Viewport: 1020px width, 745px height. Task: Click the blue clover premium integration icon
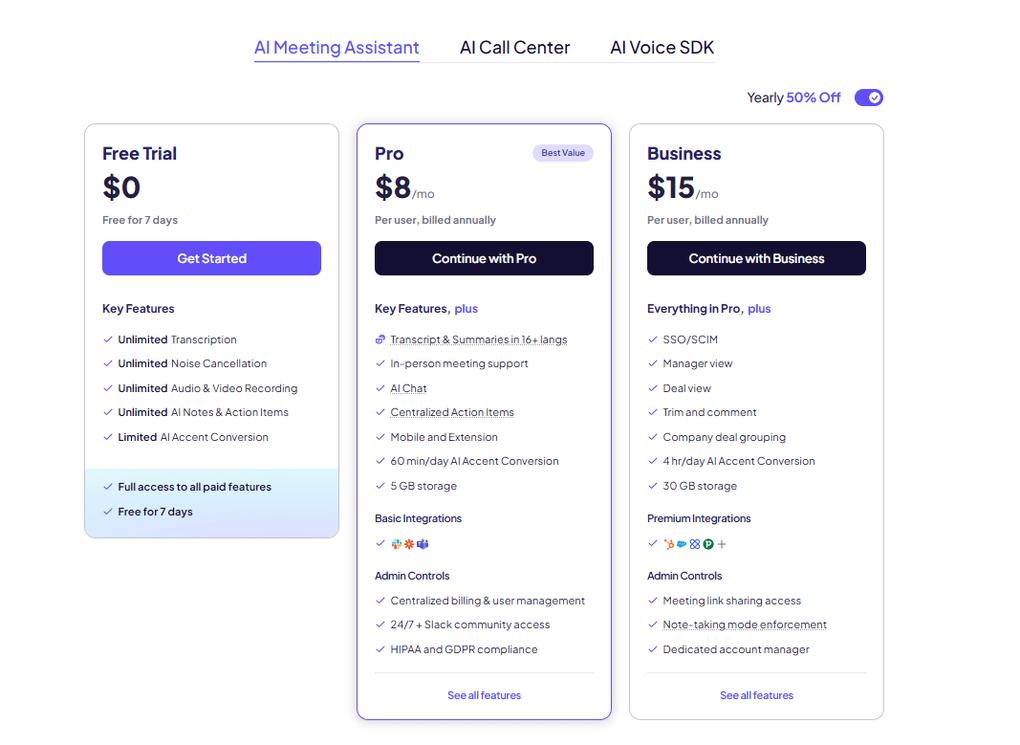[693, 543]
